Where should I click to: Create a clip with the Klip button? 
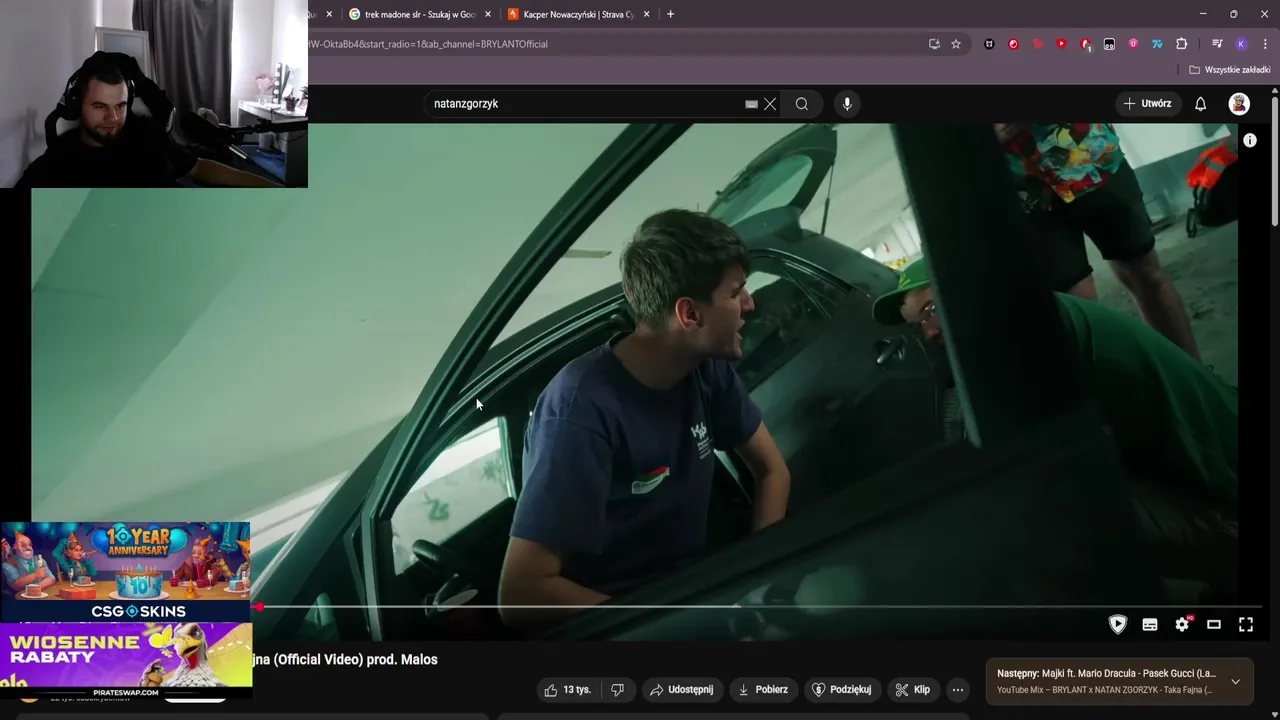click(913, 690)
